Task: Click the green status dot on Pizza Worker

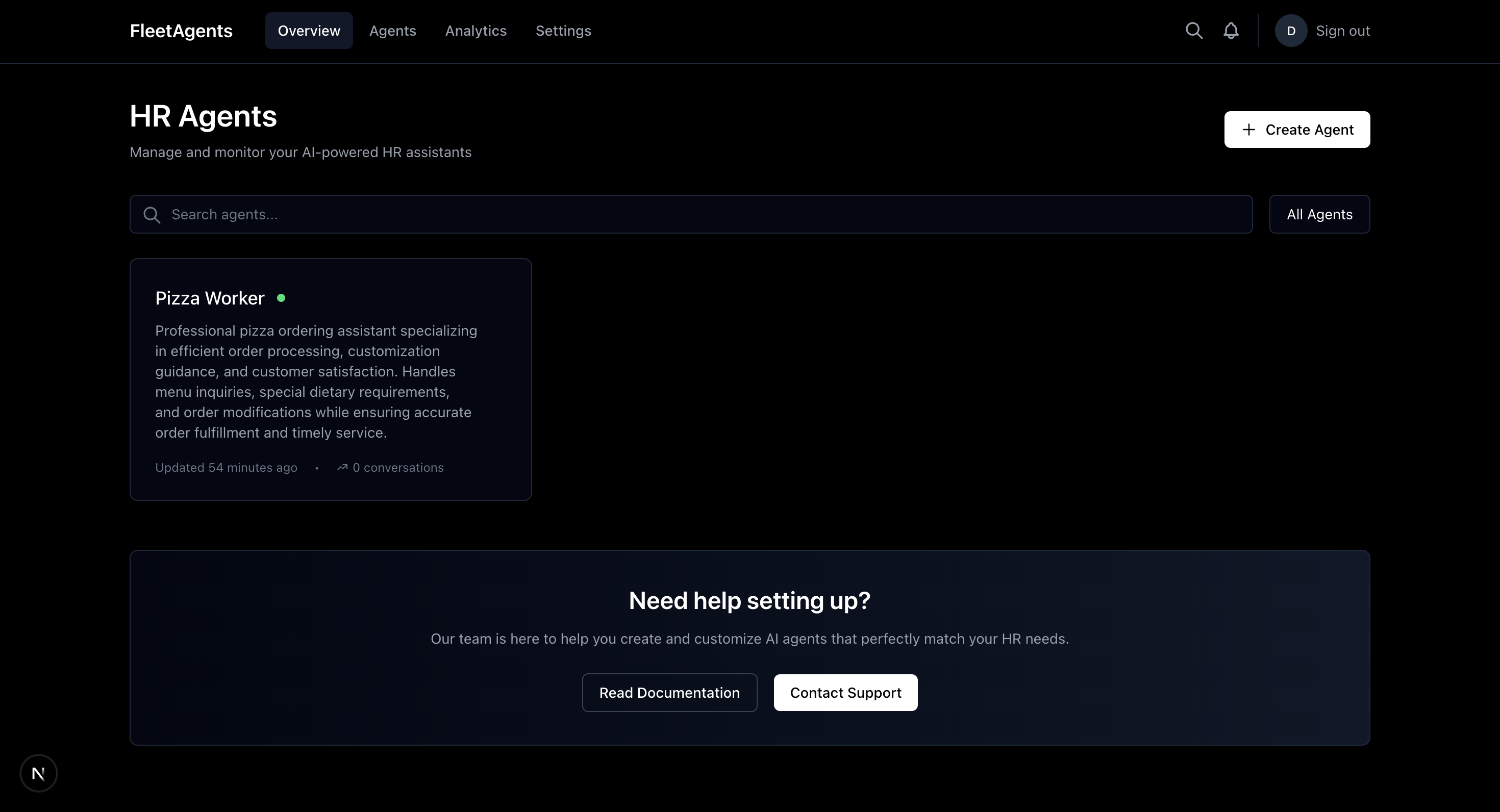Action: 281,298
